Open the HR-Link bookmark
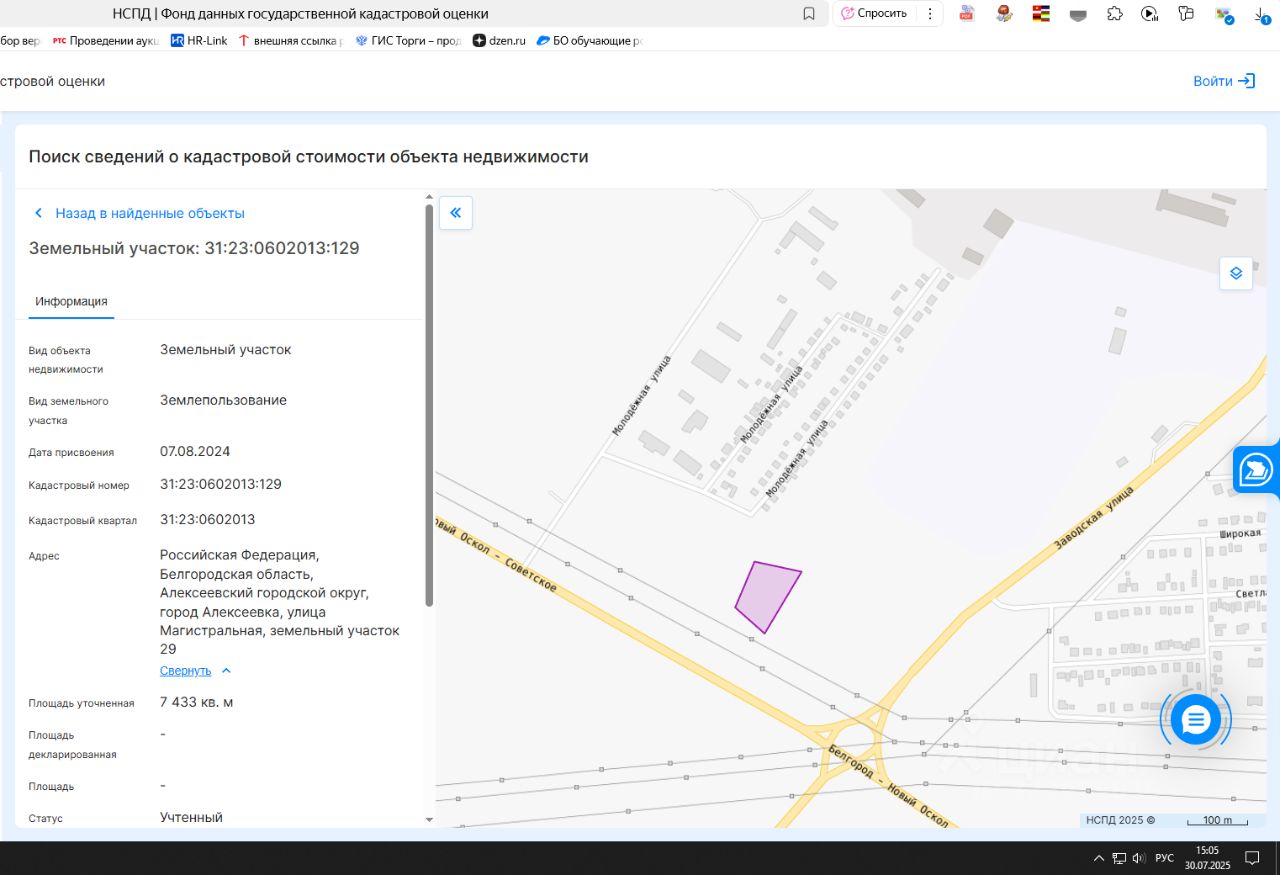Screen dimensions: 1280x875 click(x=199, y=41)
